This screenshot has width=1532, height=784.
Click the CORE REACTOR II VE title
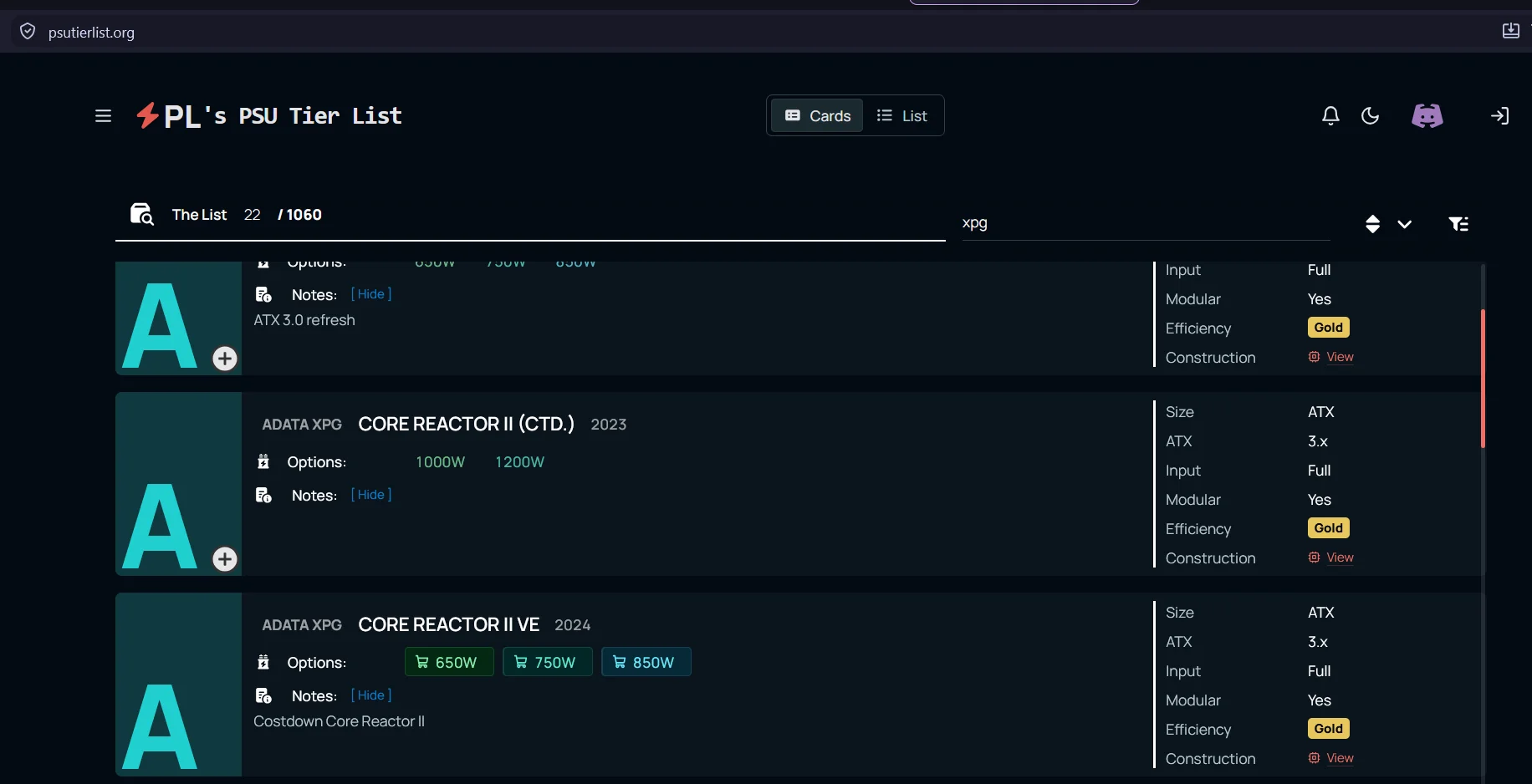(449, 624)
